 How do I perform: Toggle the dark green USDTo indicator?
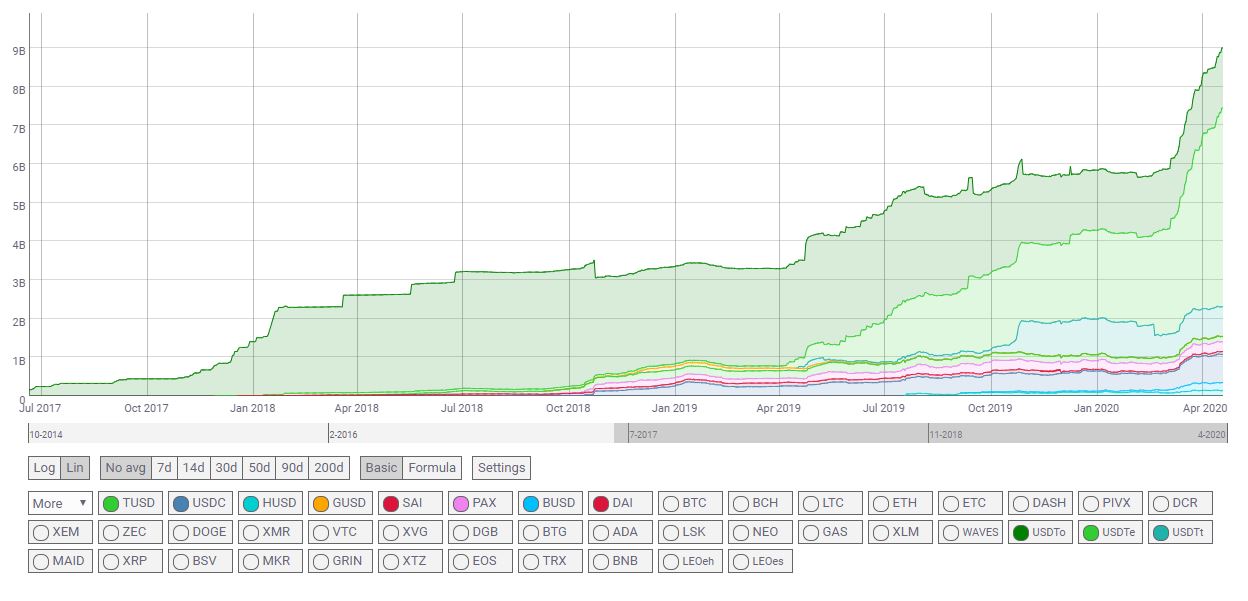pyautogui.click(x=1020, y=533)
